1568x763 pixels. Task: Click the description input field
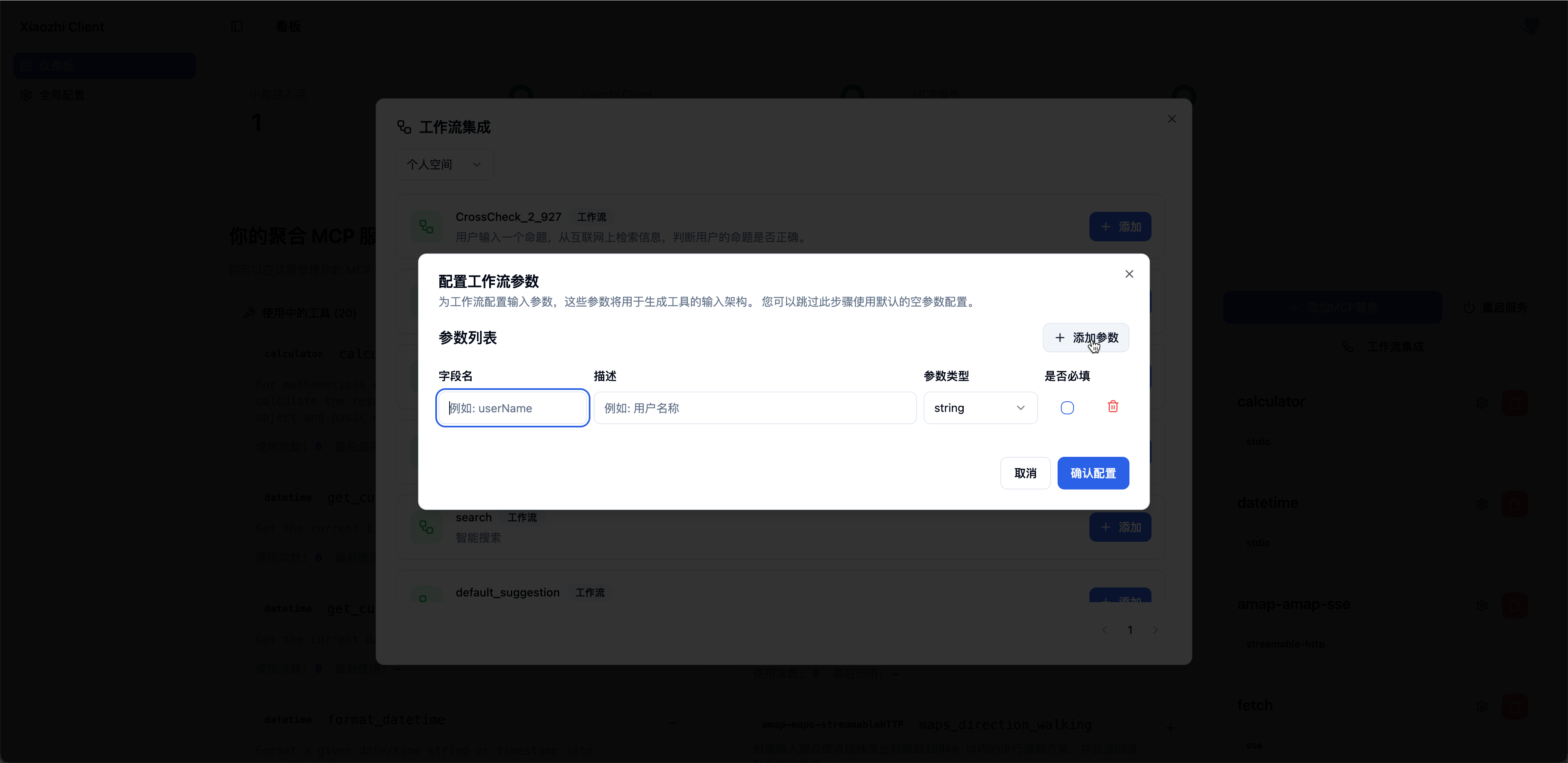[x=755, y=408]
